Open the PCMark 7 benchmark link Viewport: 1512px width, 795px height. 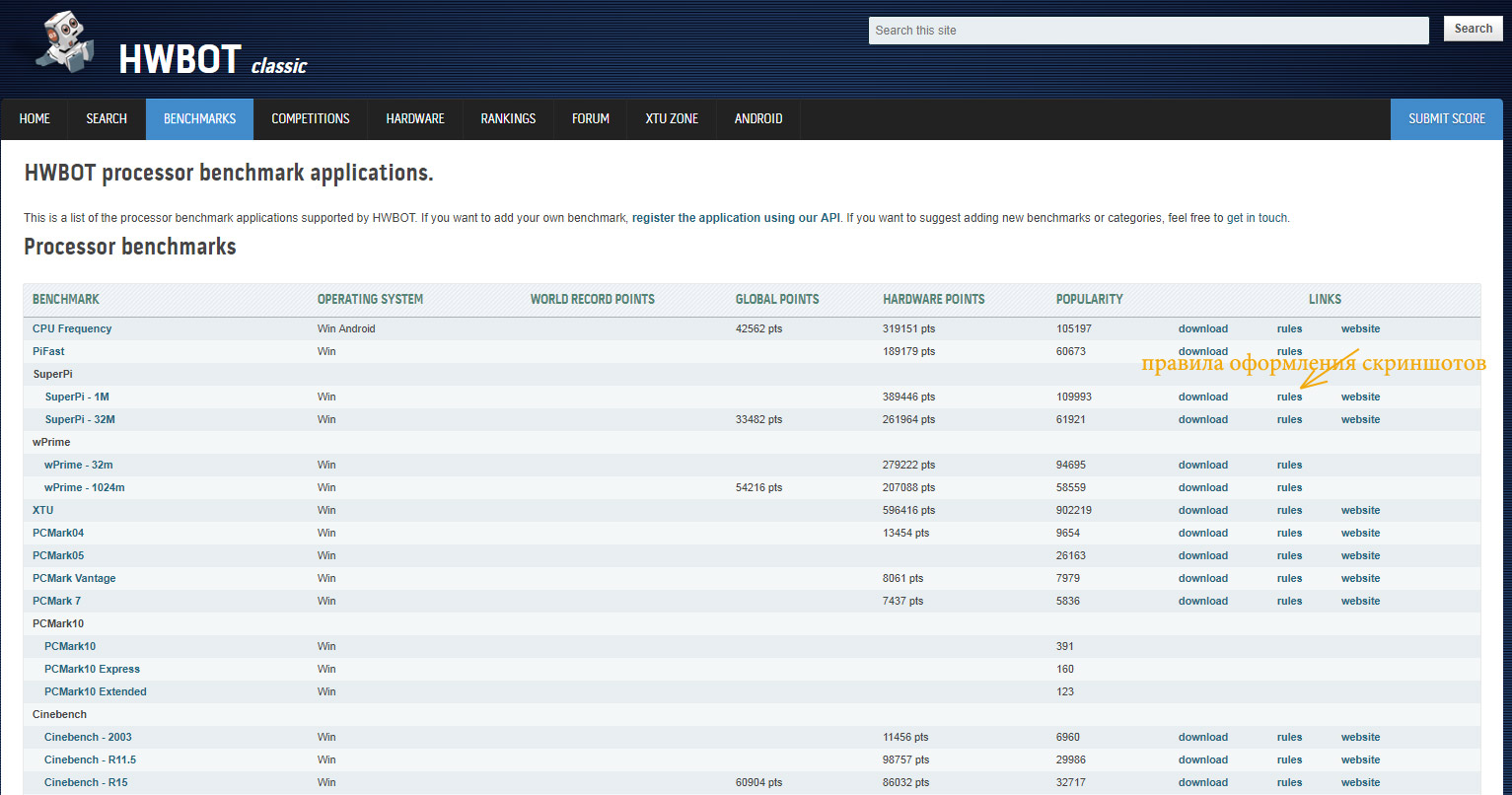click(x=57, y=601)
